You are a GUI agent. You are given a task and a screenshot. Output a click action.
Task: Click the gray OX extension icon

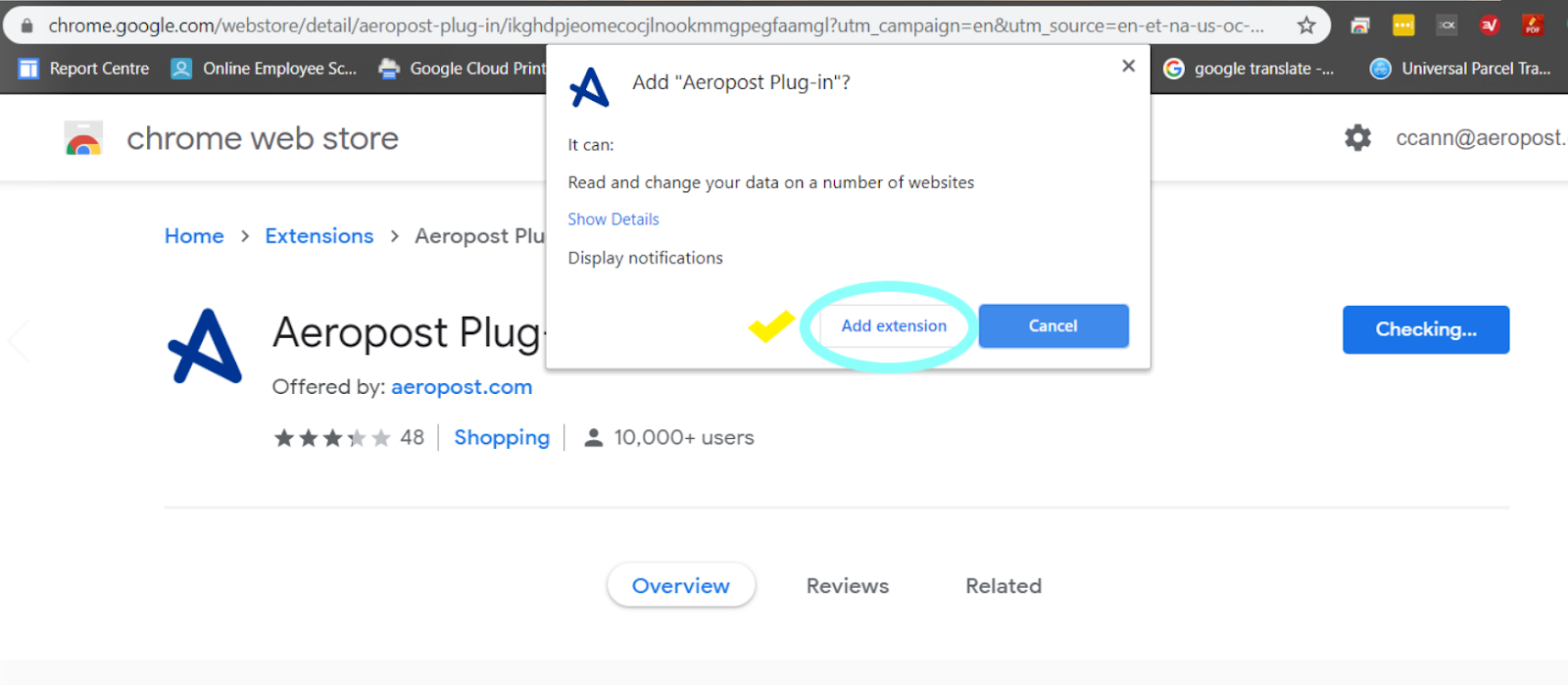pos(1446,25)
